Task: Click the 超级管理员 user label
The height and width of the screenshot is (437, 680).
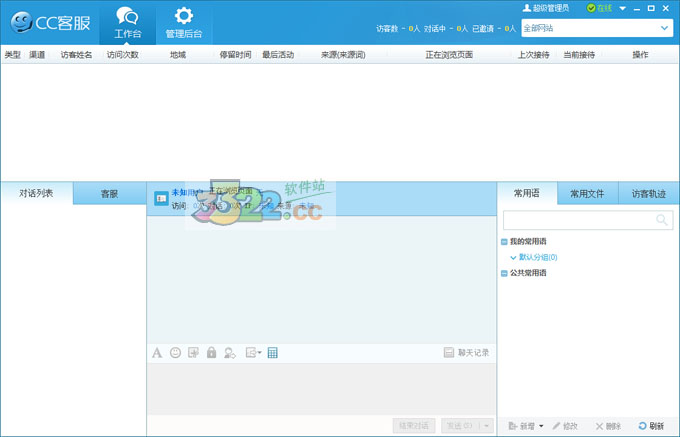Action: point(546,8)
